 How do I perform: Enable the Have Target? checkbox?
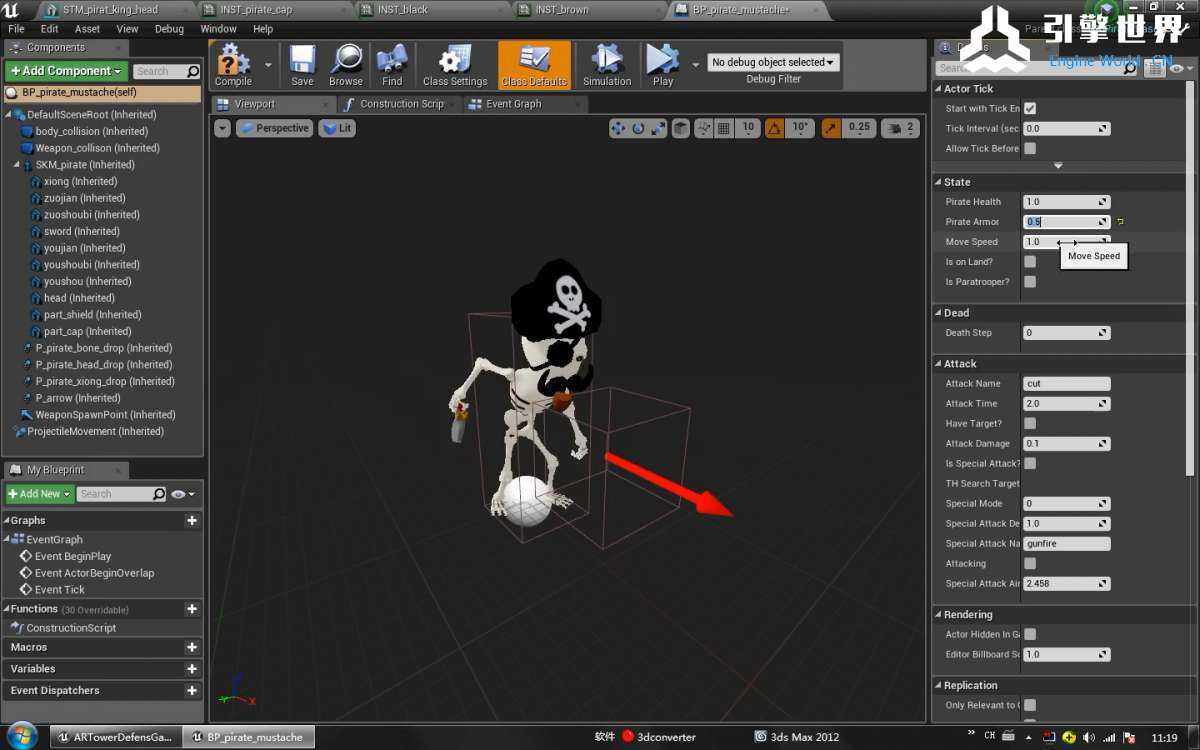tap(1030, 424)
